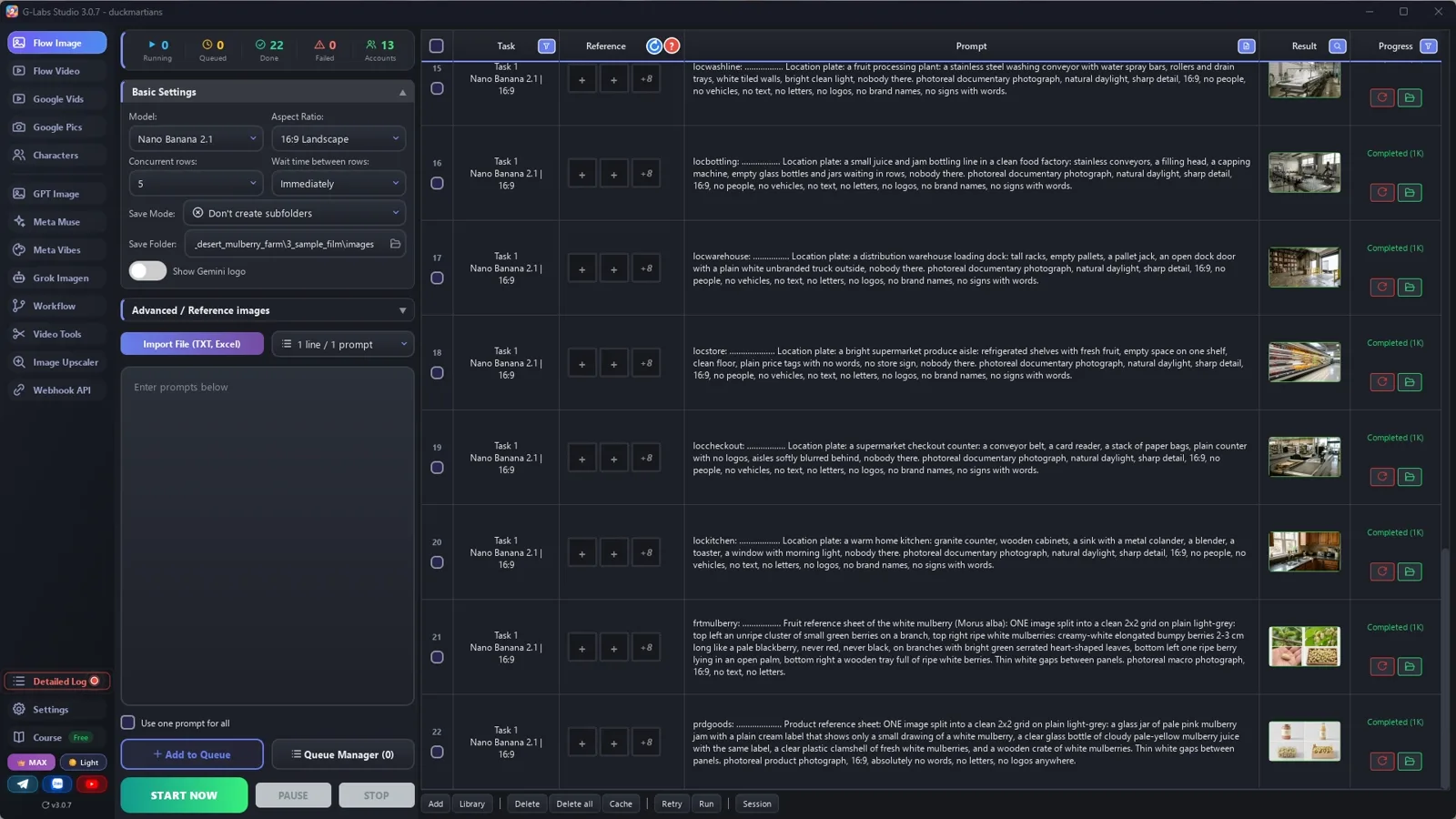The image size is (1456, 819).
Task: Click the red help icon in Reference header
Action: tap(672, 45)
